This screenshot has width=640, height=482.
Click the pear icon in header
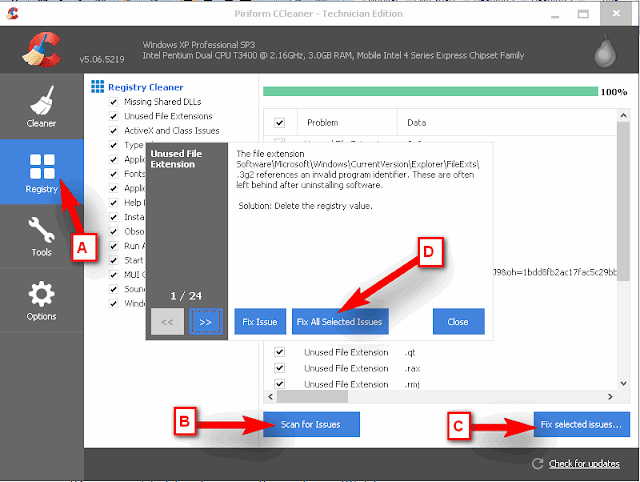604,51
